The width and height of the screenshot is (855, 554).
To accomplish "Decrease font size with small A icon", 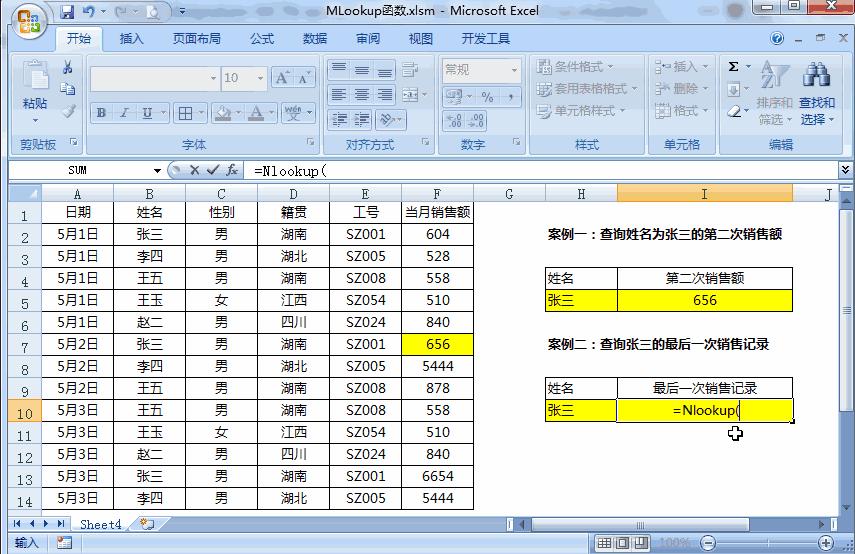I will pos(304,78).
